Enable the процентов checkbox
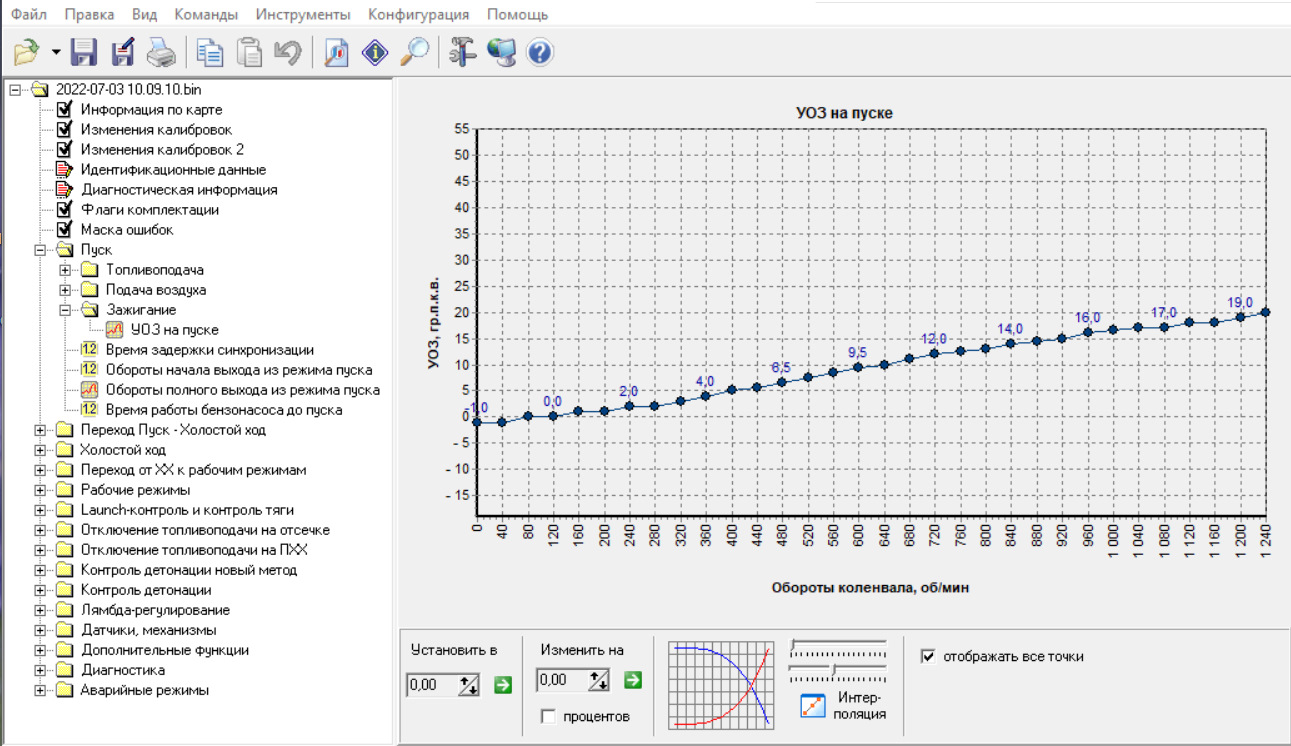Screen dimensions: 1291x746 tap(548, 716)
